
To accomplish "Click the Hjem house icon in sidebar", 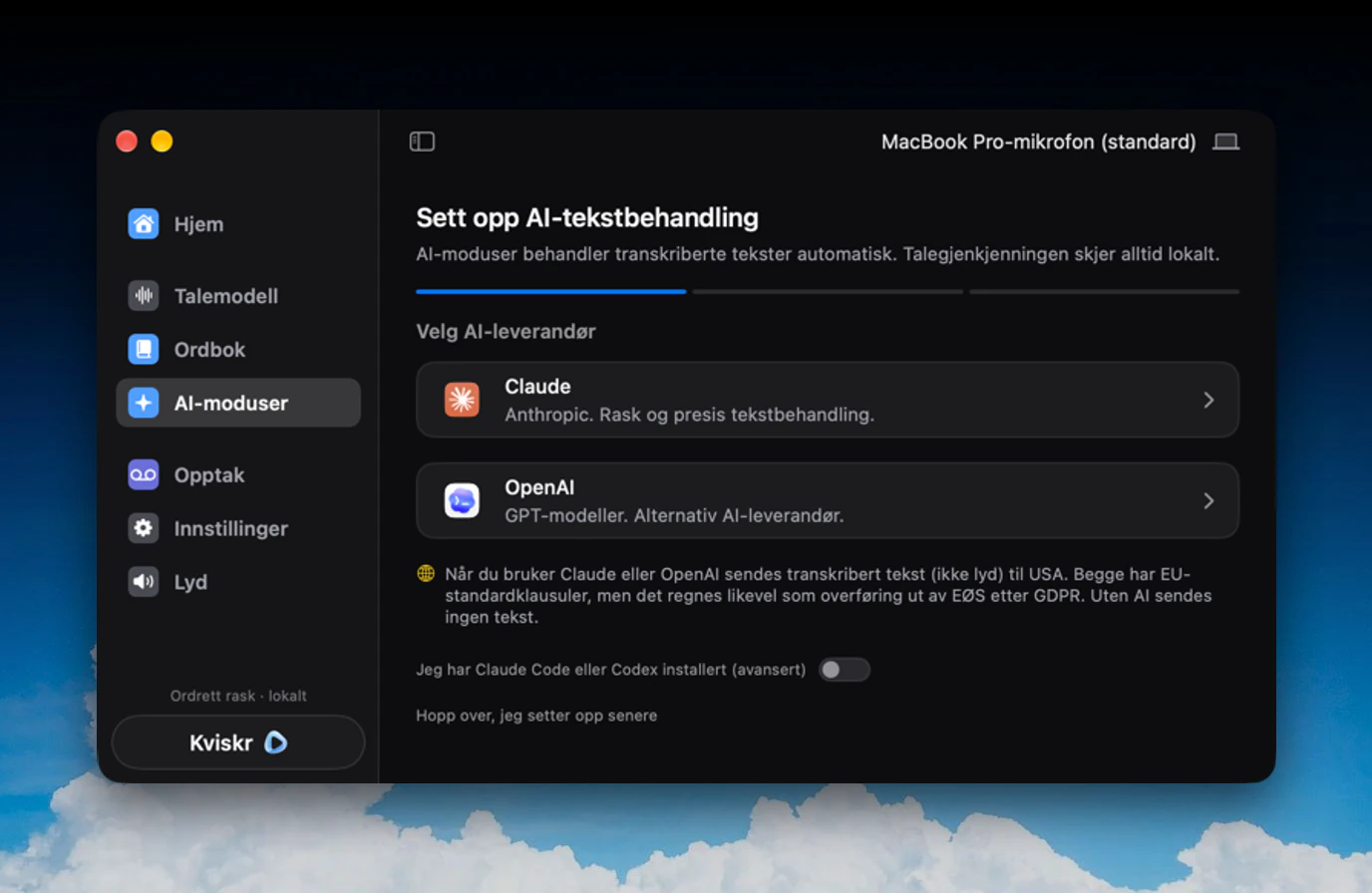I will [144, 223].
